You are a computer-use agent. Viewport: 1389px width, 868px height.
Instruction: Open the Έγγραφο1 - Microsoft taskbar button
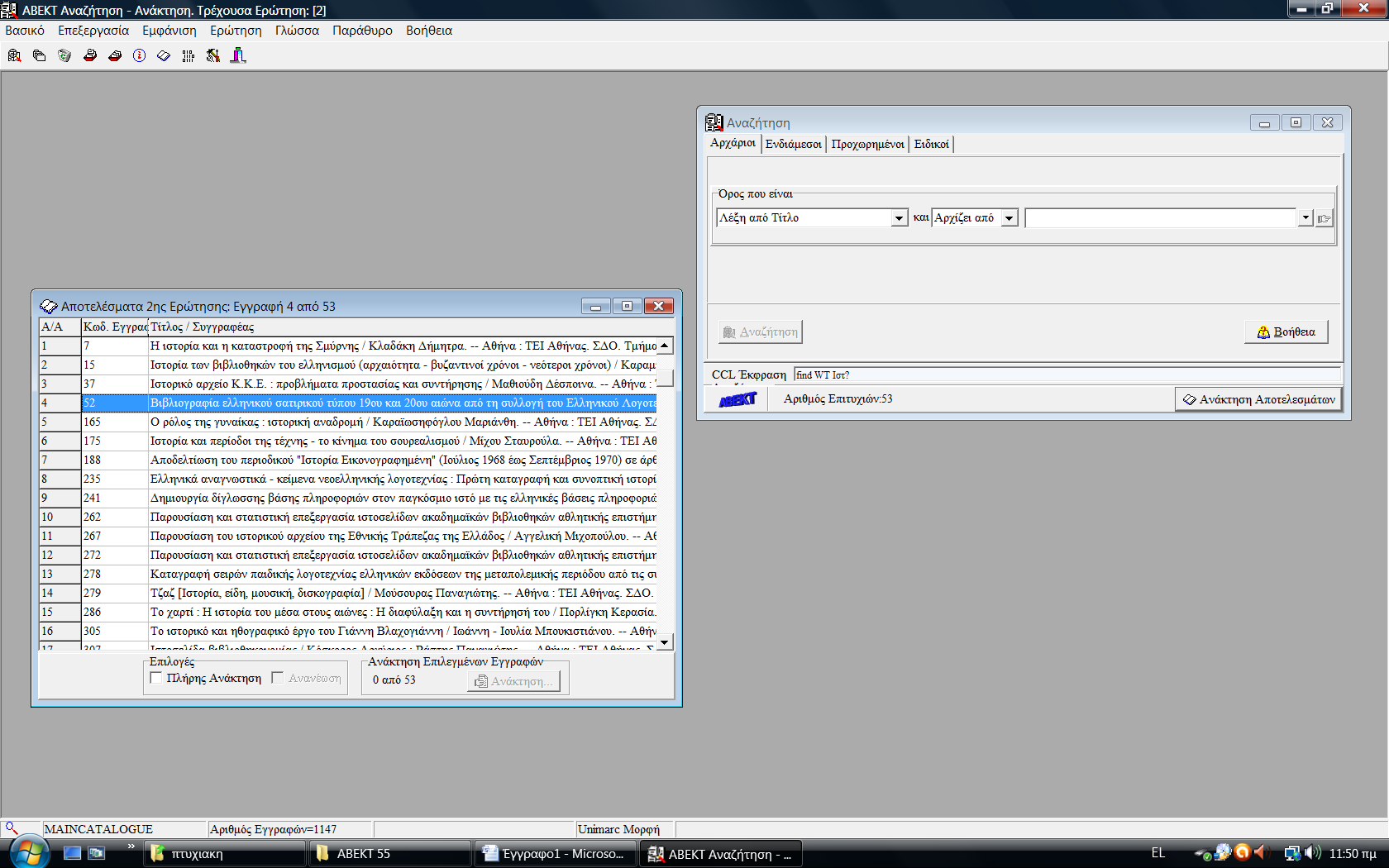click(x=555, y=854)
